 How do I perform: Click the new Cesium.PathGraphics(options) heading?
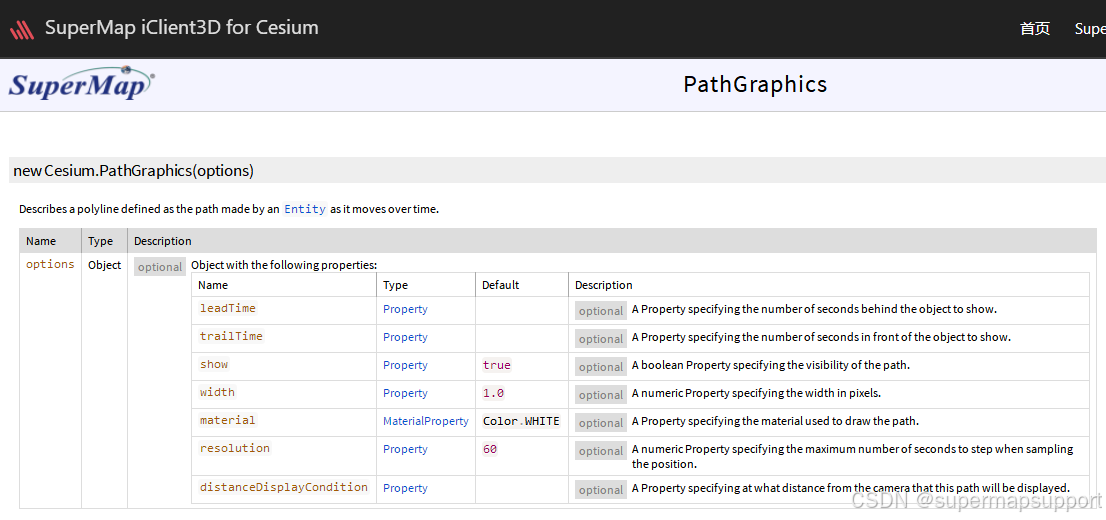[x=133, y=170]
